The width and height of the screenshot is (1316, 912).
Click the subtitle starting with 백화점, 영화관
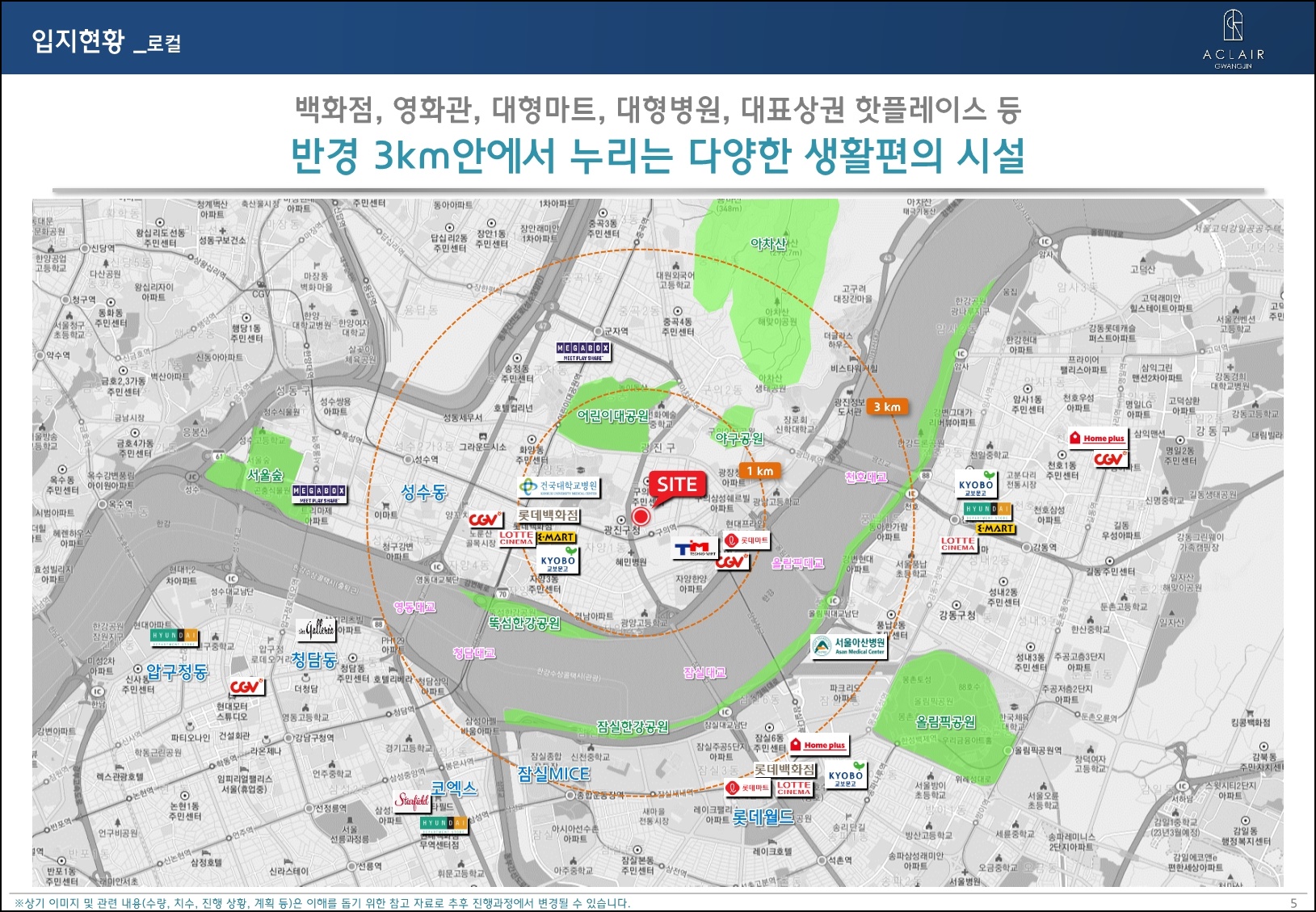(x=658, y=109)
